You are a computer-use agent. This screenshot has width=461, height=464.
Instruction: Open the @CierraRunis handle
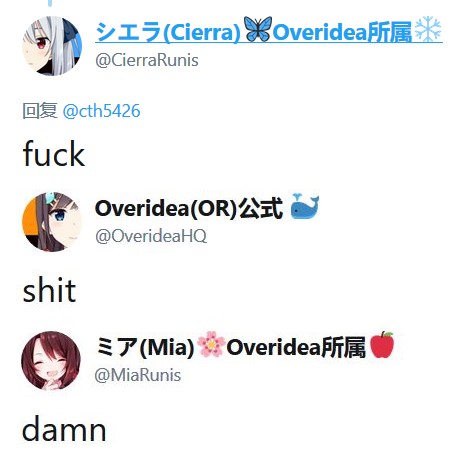coord(147,61)
